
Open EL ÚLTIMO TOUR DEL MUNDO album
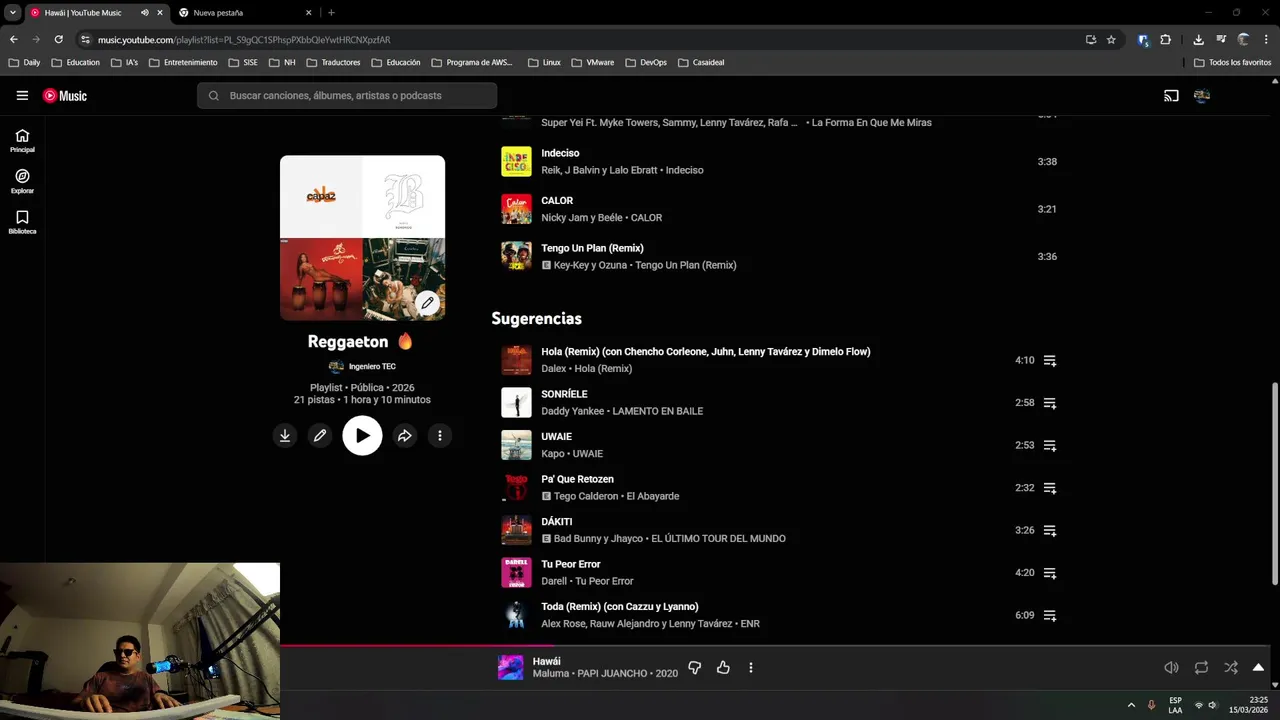pyautogui.click(x=718, y=538)
